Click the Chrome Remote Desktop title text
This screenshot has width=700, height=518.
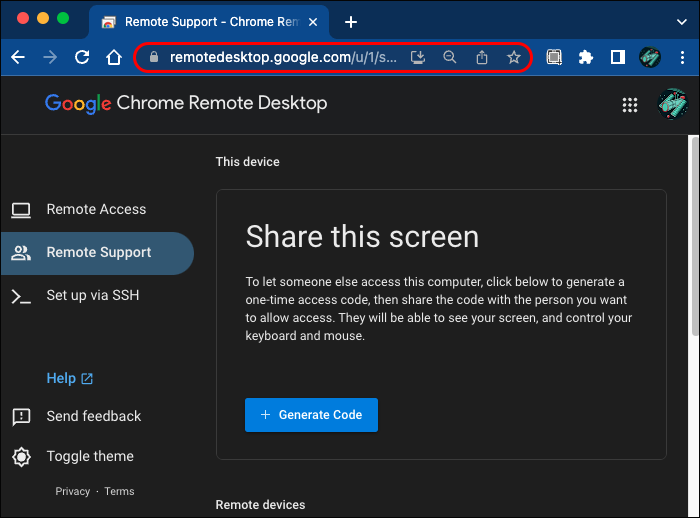[222, 103]
